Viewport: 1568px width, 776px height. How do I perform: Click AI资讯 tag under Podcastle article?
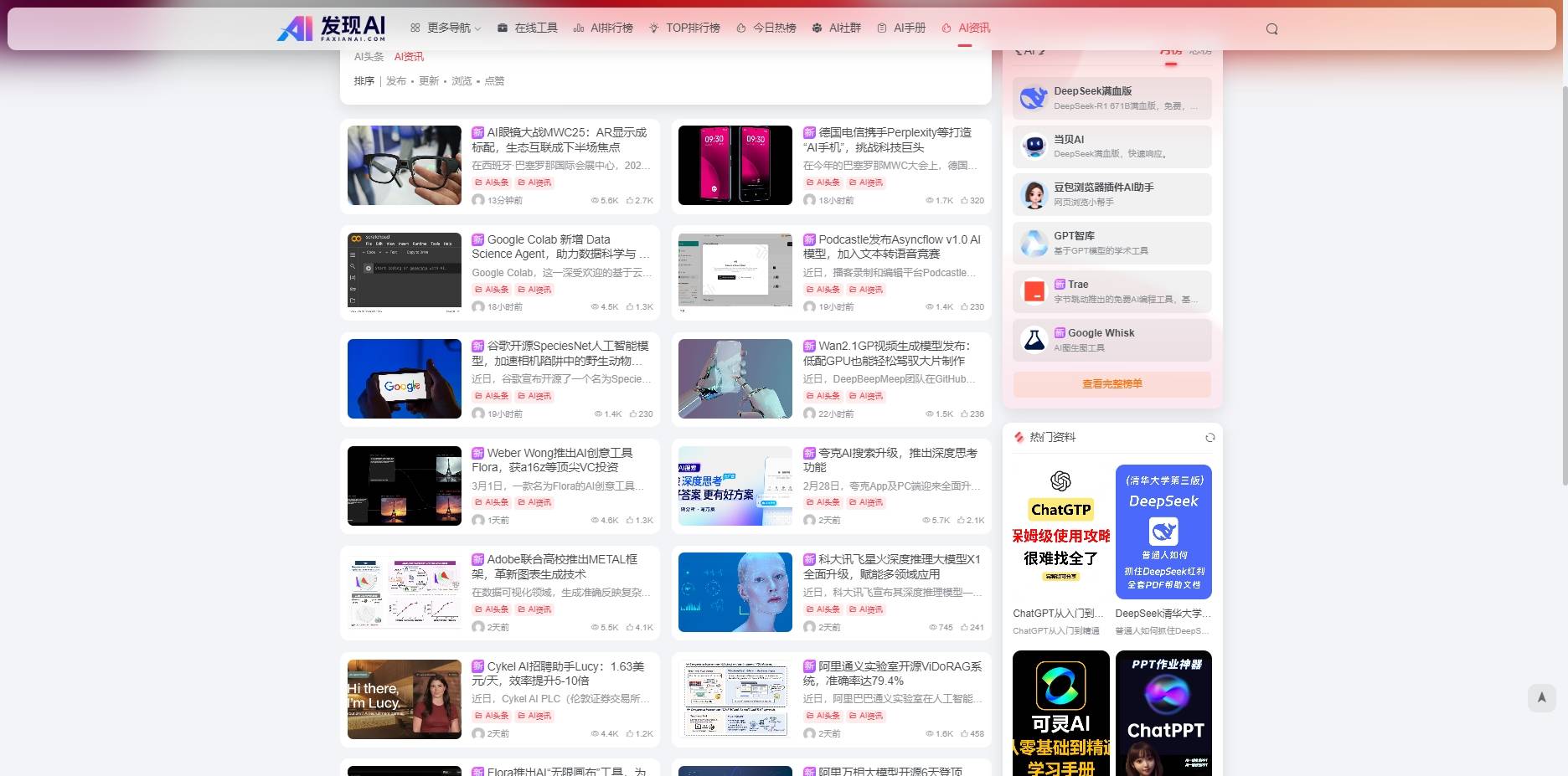coord(865,290)
